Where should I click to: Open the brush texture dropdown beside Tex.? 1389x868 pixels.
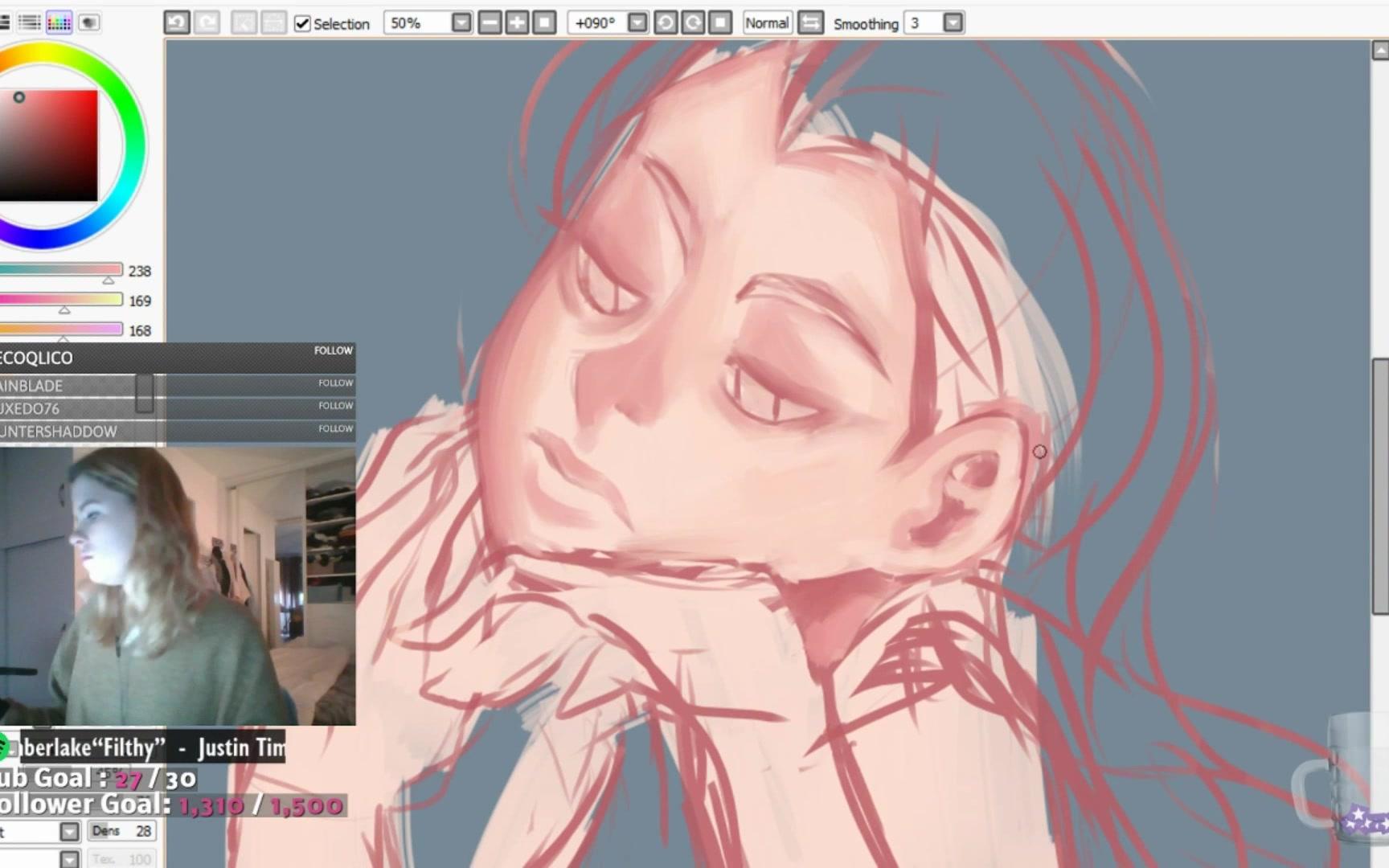[x=70, y=859]
